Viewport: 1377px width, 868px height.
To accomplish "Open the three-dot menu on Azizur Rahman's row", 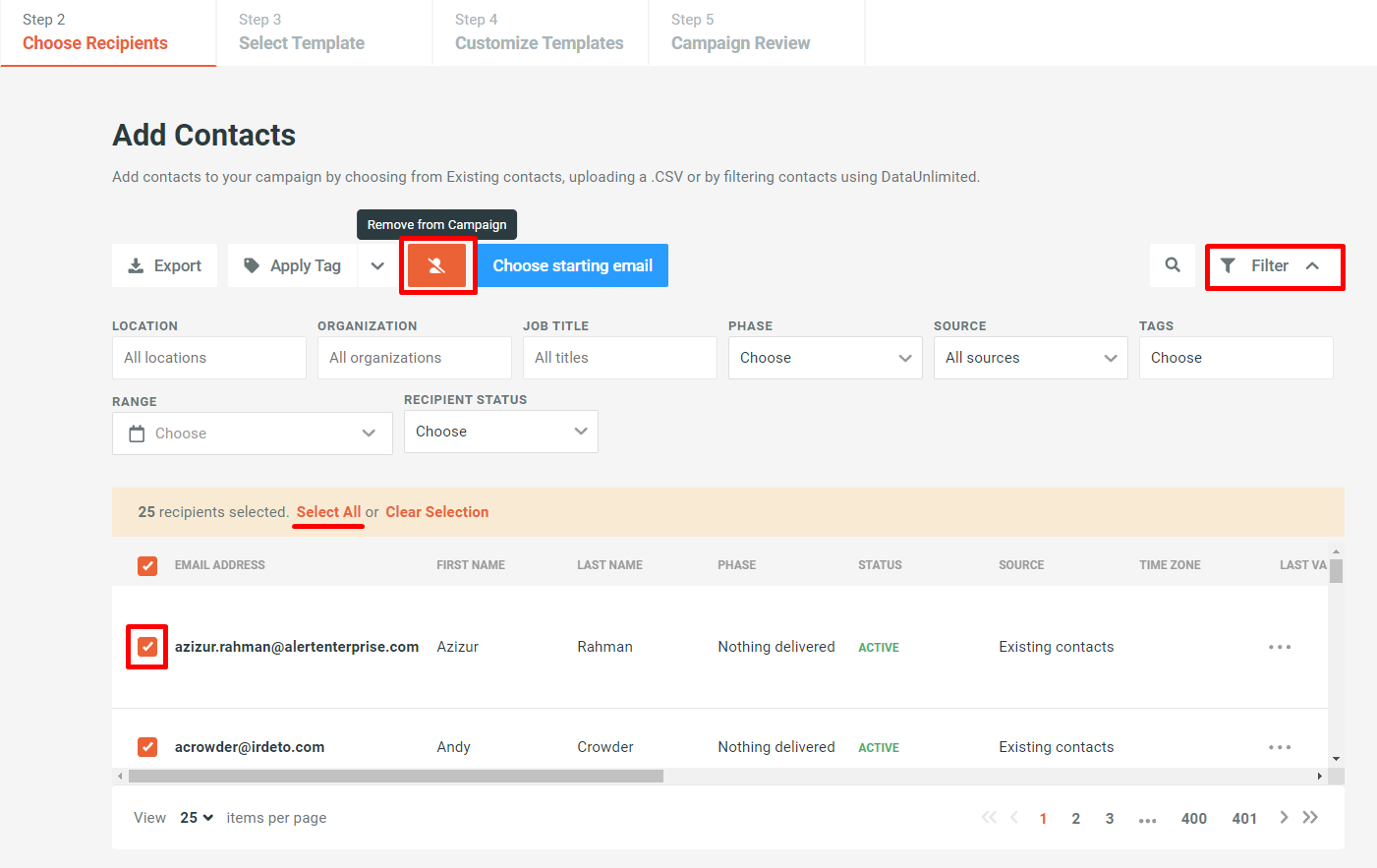I will click(1280, 646).
